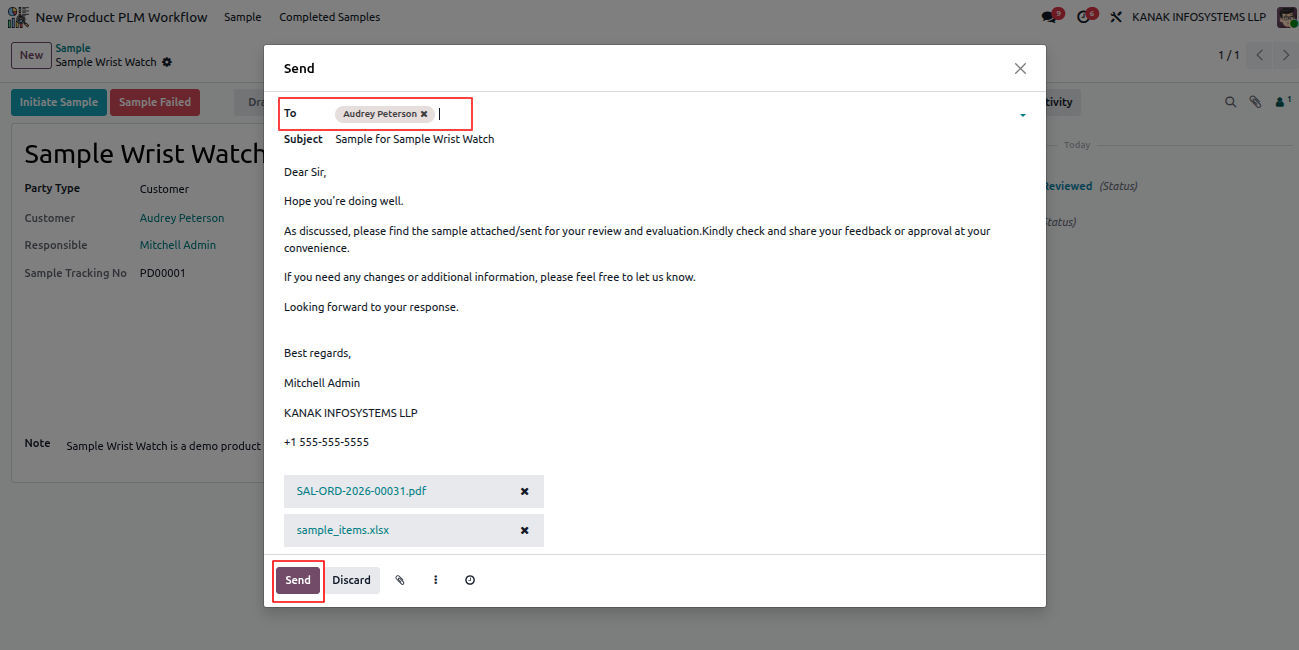This screenshot has width=1299, height=650.
Task: Click the Subject field text
Action: [x=415, y=139]
